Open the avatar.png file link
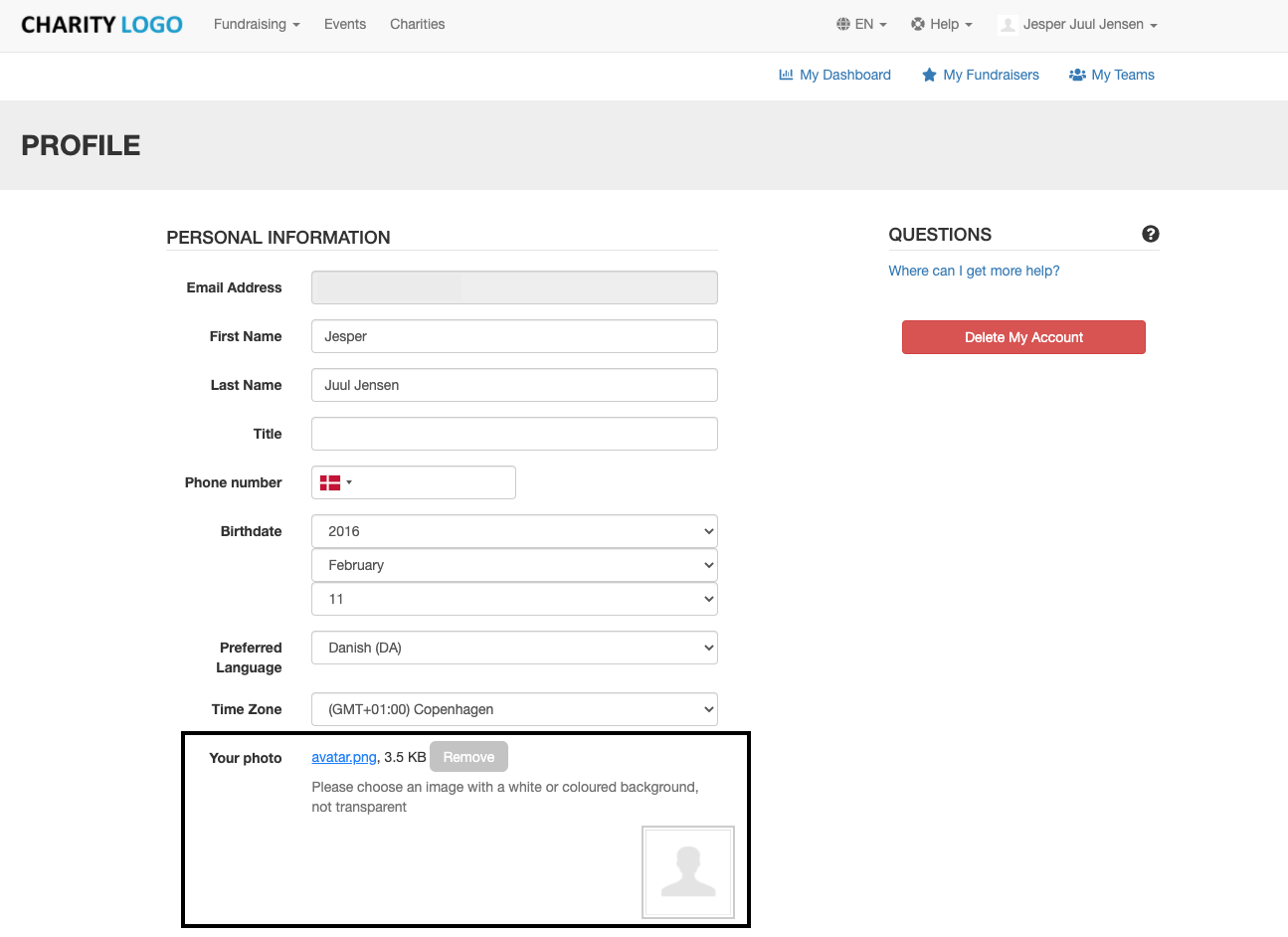The width and height of the screenshot is (1288, 937). tap(344, 757)
